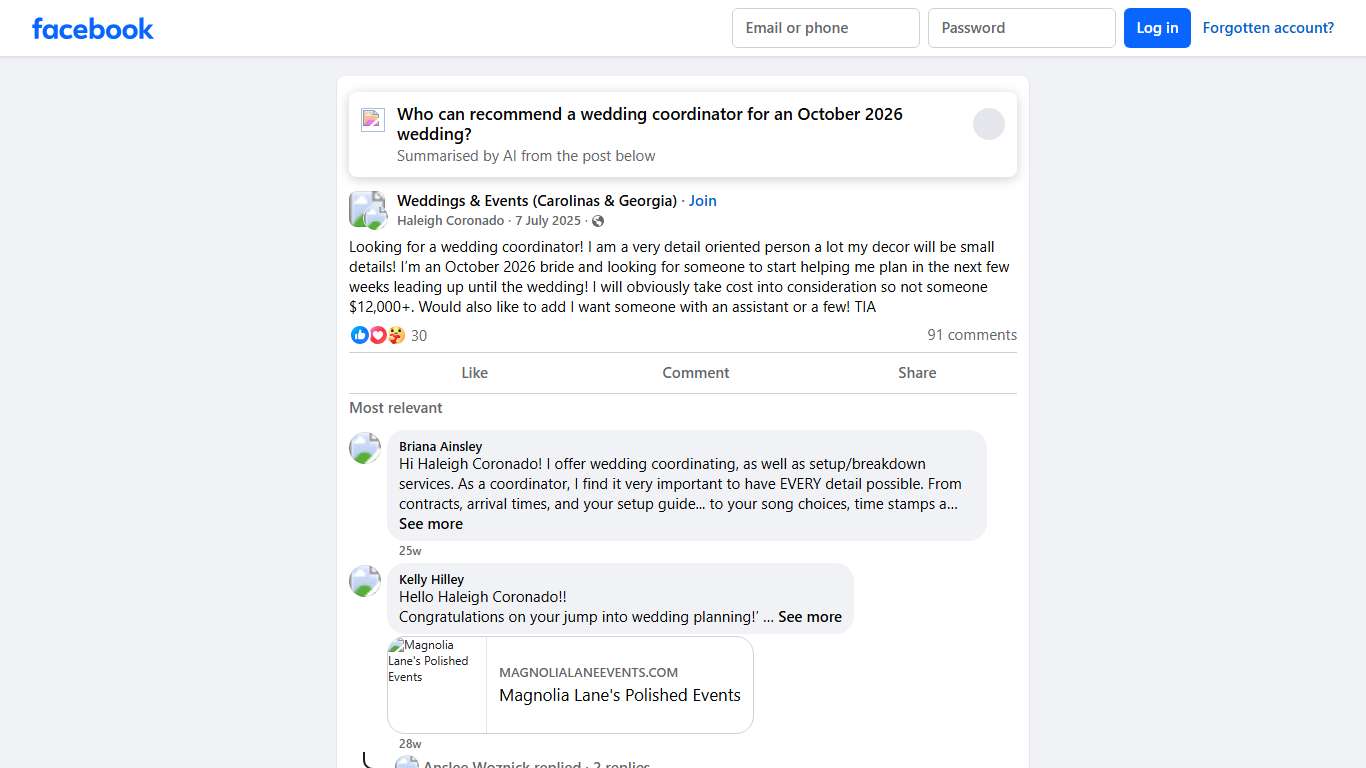
Task: Focus the Email or phone field
Action: [x=825, y=28]
